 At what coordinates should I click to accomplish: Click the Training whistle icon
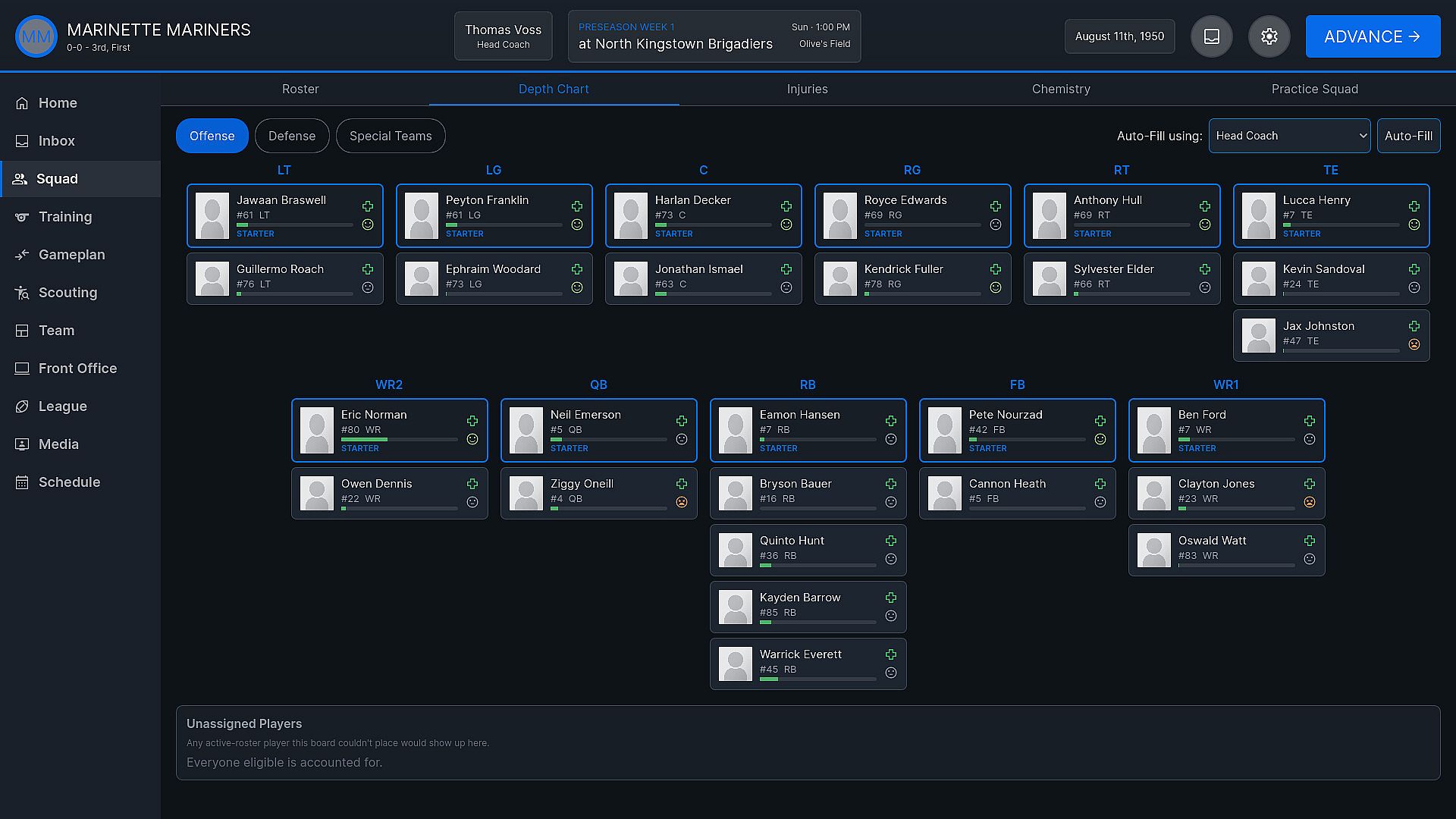22,217
